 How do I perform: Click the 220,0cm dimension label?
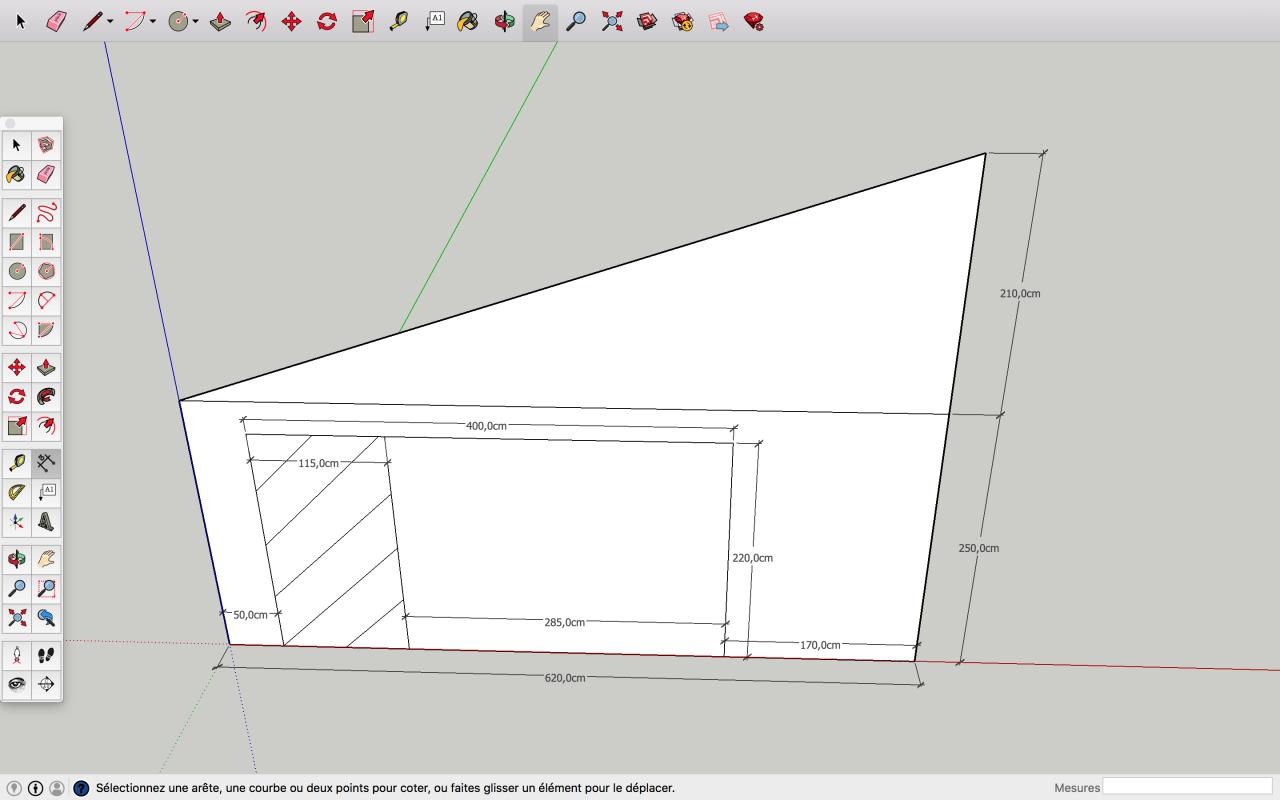click(752, 558)
